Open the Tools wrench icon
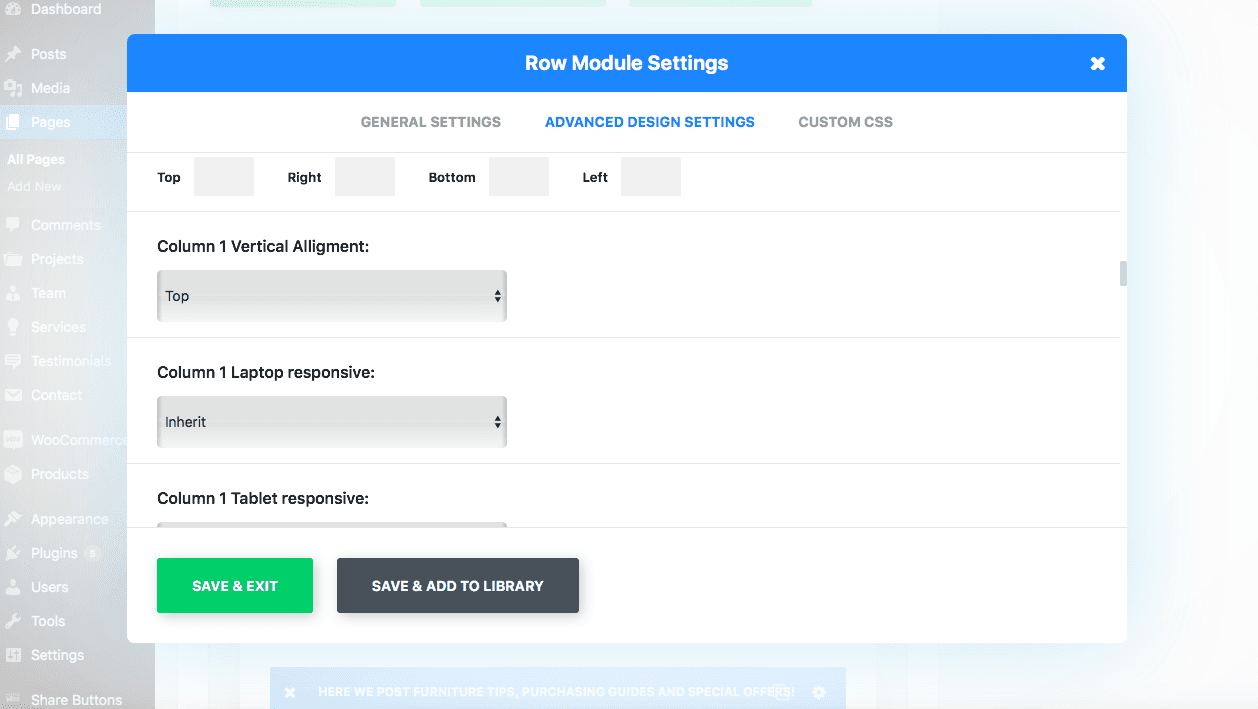Screen dimensions: 1258x709 coord(13,621)
